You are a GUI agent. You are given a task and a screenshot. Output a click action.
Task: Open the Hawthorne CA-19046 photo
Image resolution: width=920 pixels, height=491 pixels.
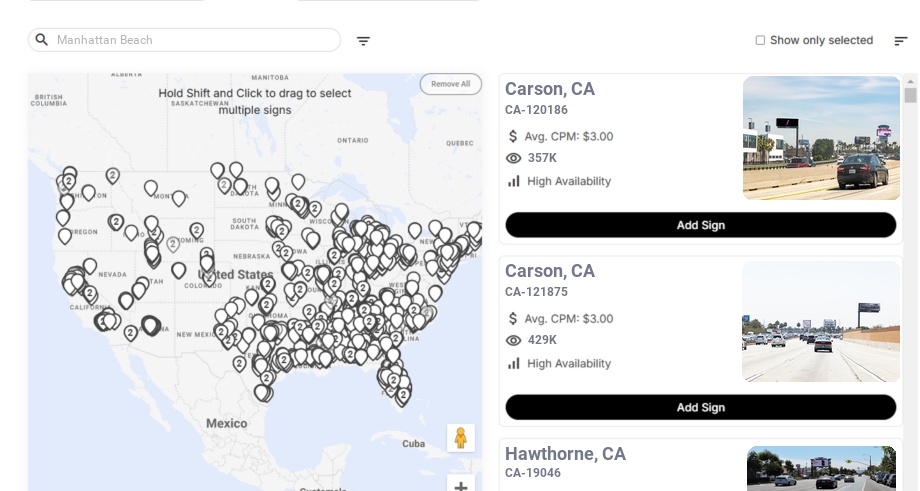coord(821,468)
